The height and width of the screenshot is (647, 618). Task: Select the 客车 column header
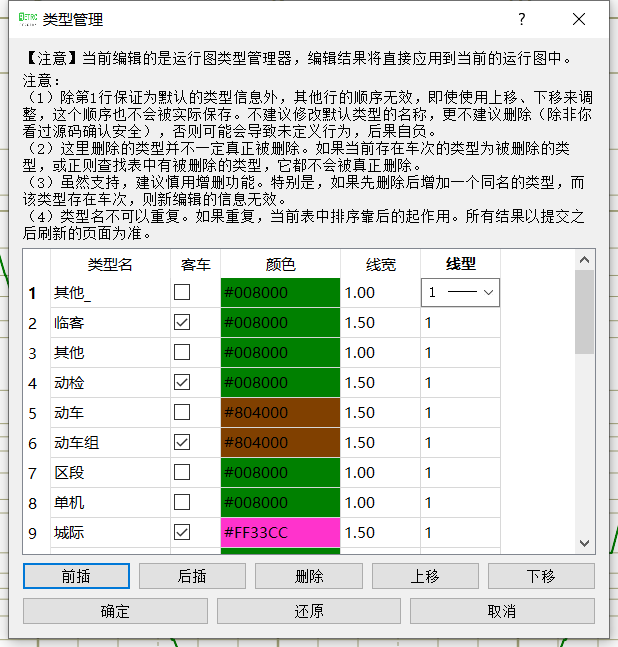[x=196, y=264]
